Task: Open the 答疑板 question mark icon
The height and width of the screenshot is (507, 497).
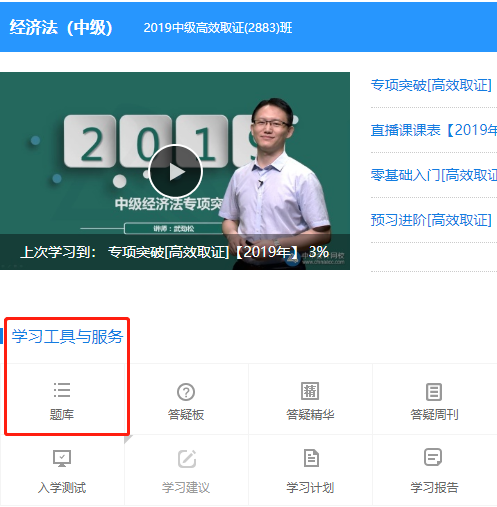Action: pos(186,392)
